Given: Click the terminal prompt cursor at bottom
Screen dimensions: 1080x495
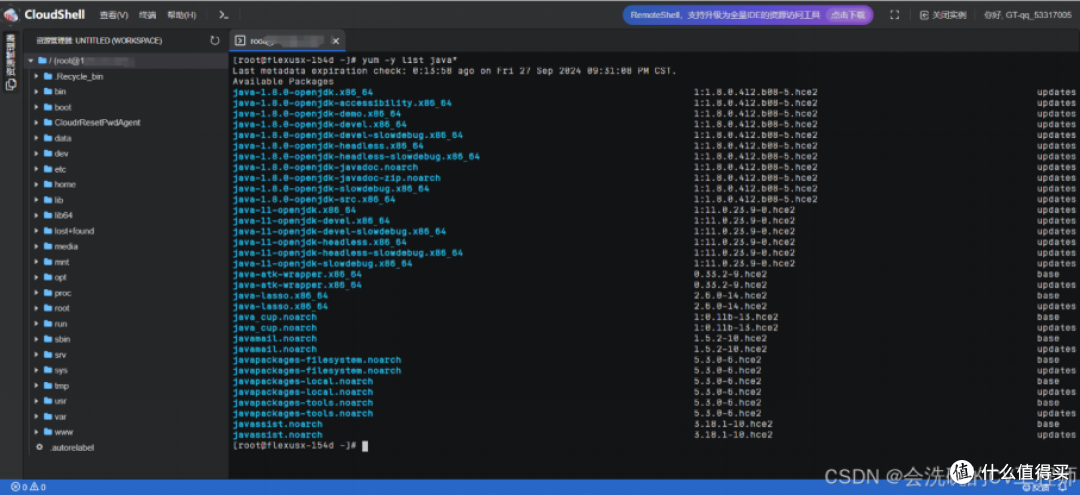Looking at the screenshot, I should (365, 446).
